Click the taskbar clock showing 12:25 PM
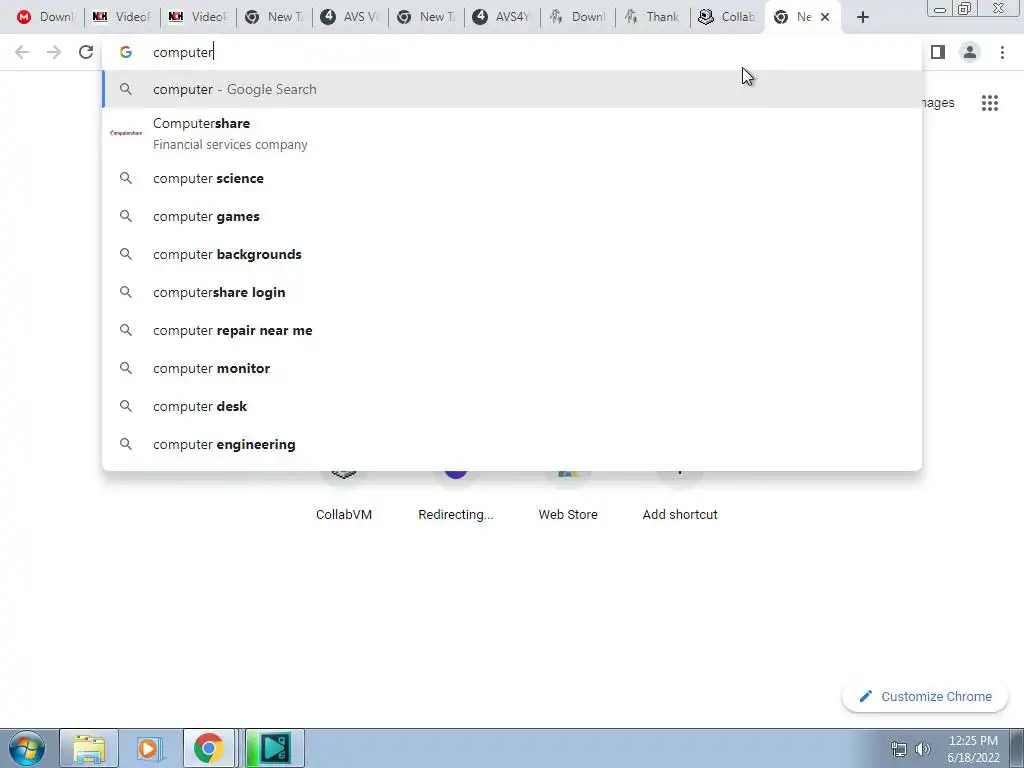The image size is (1024, 768). (974, 749)
